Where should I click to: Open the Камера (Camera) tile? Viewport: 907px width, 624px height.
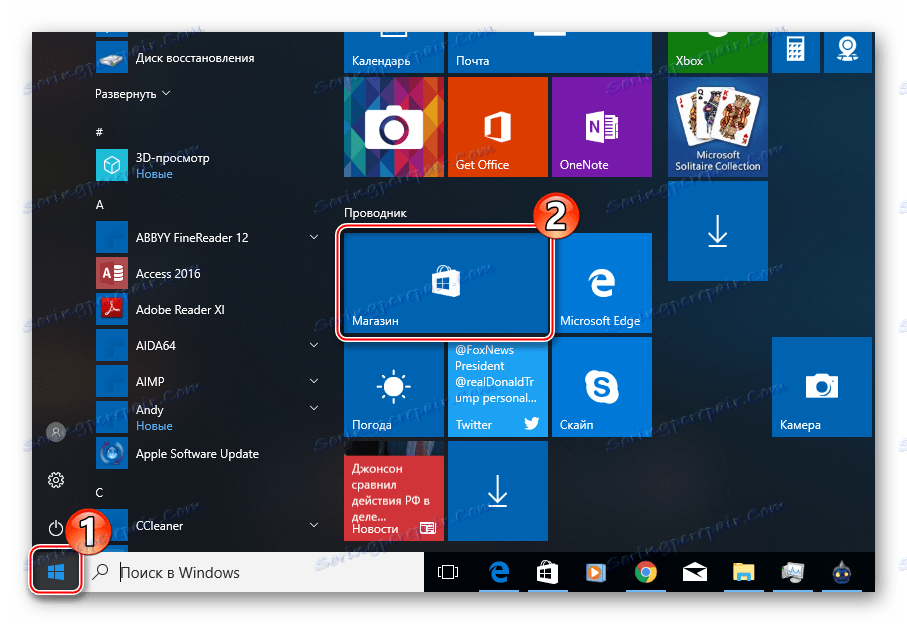[821, 388]
